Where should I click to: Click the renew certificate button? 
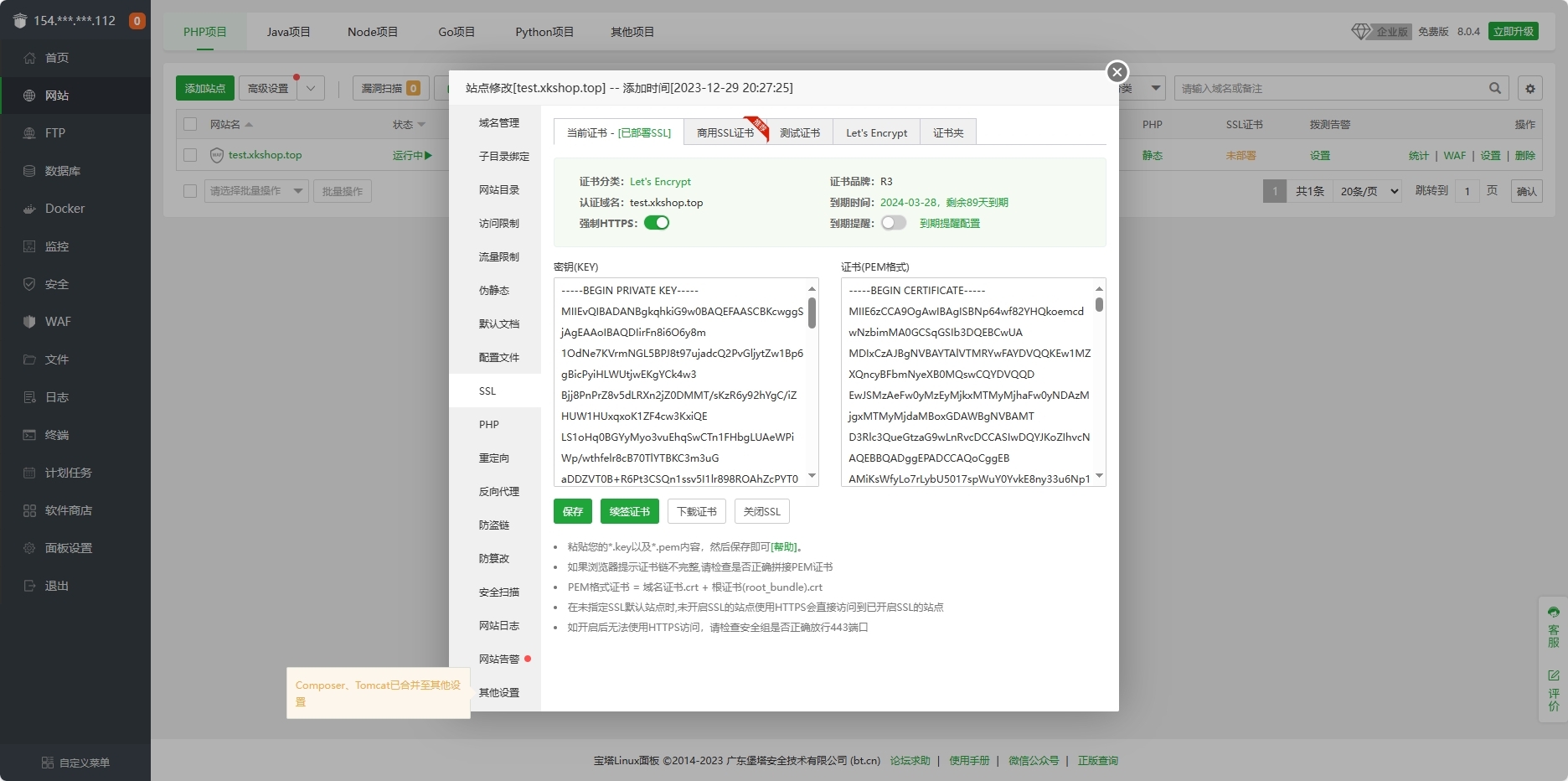pyautogui.click(x=629, y=511)
